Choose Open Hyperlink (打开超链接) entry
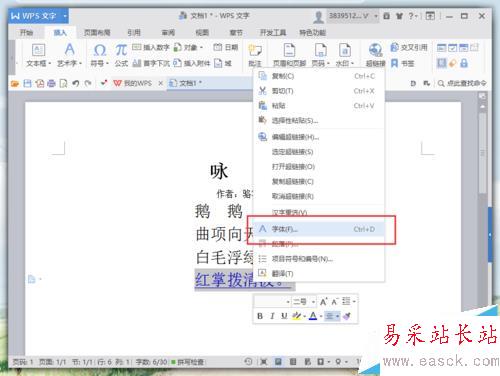 click(319, 167)
